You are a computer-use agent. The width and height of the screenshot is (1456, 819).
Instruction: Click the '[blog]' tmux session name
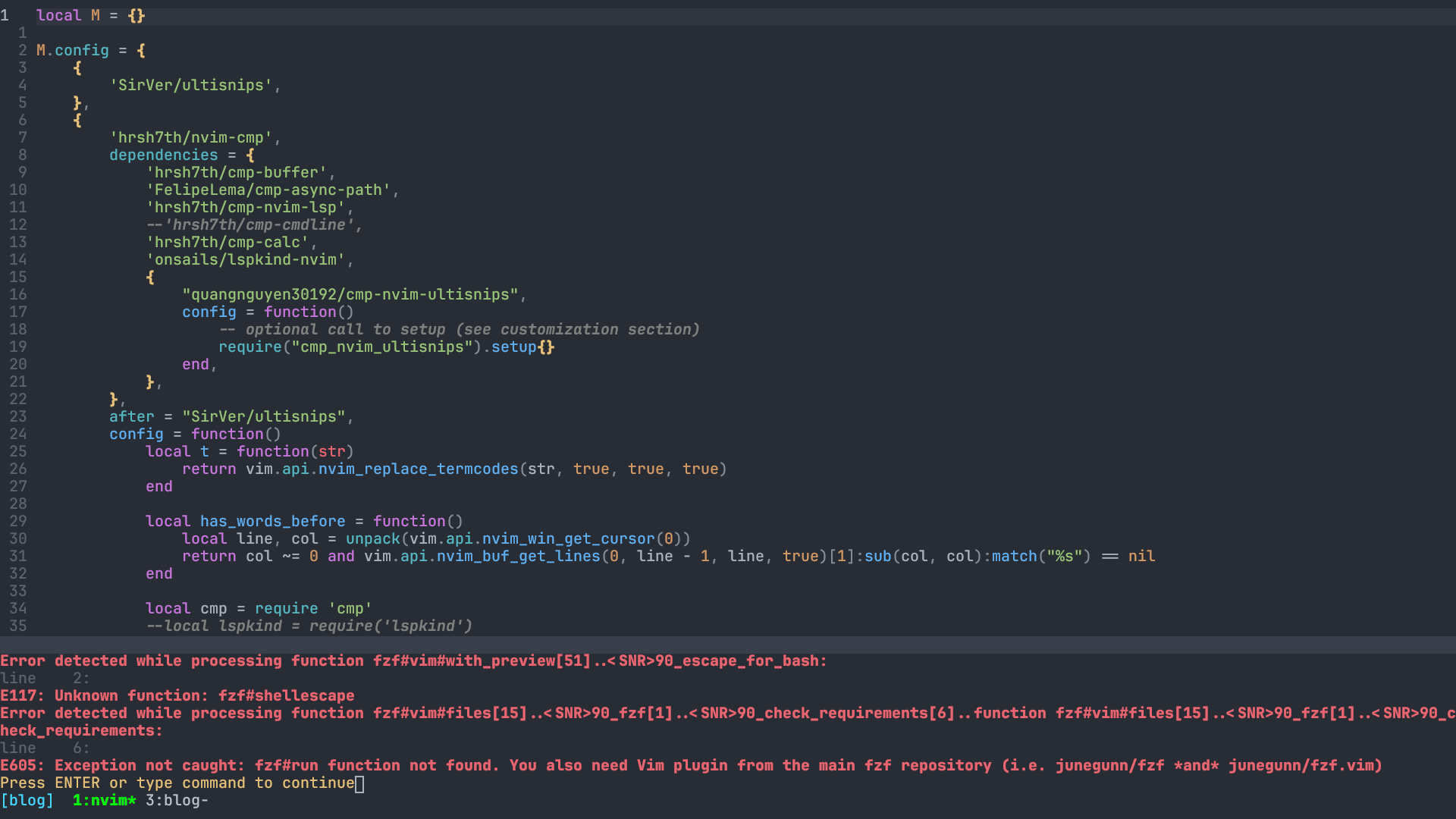[x=27, y=800]
